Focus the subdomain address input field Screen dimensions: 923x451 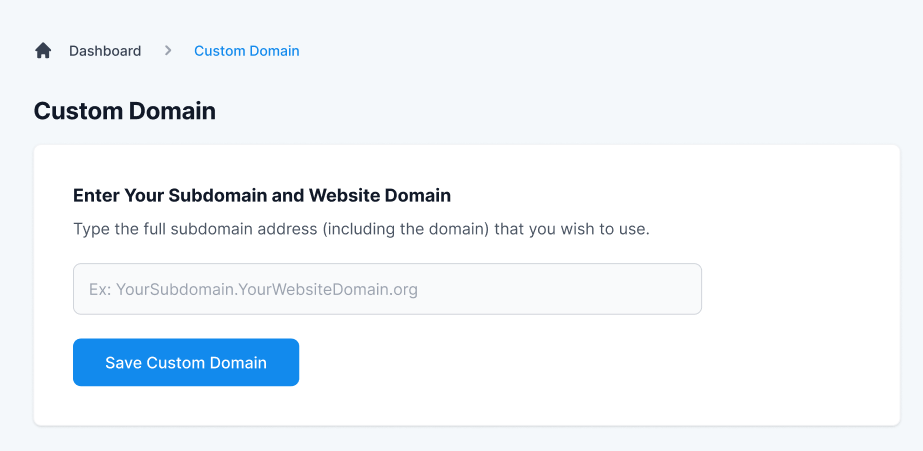point(387,289)
